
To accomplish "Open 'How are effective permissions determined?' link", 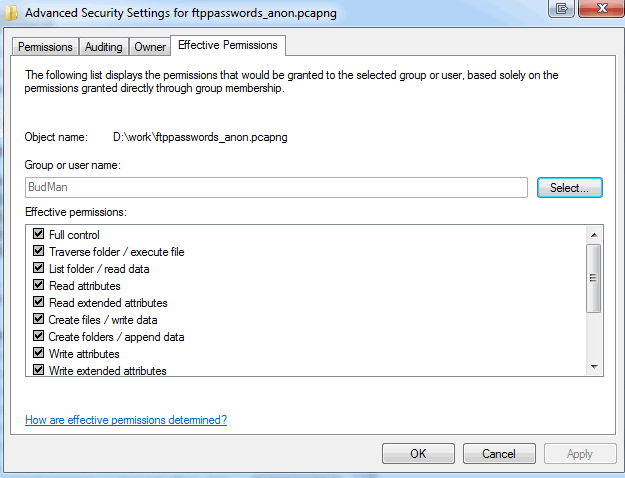I will (x=126, y=420).
